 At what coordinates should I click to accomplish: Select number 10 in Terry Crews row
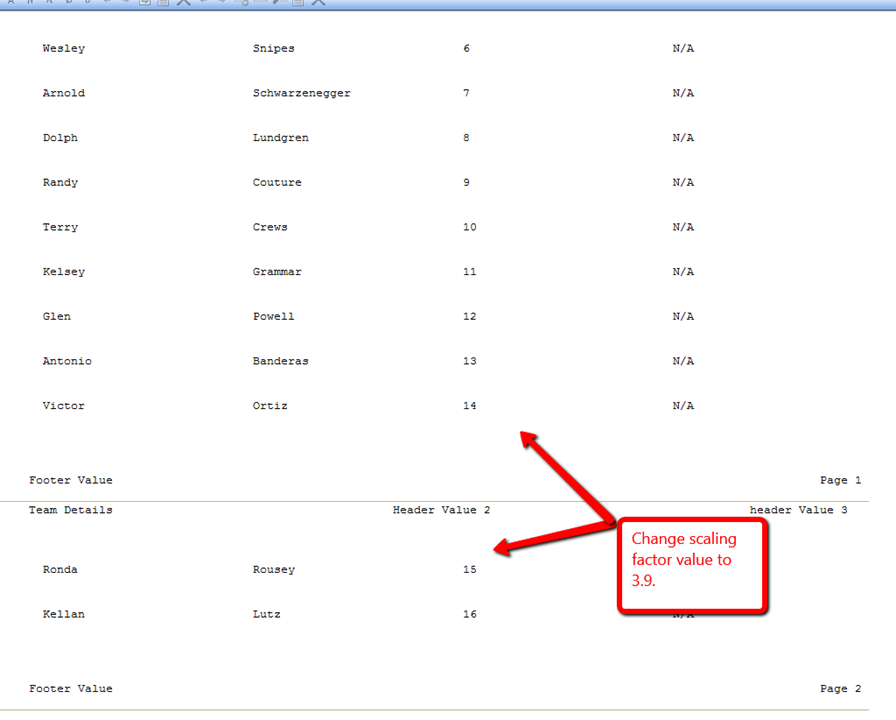point(469,228)
